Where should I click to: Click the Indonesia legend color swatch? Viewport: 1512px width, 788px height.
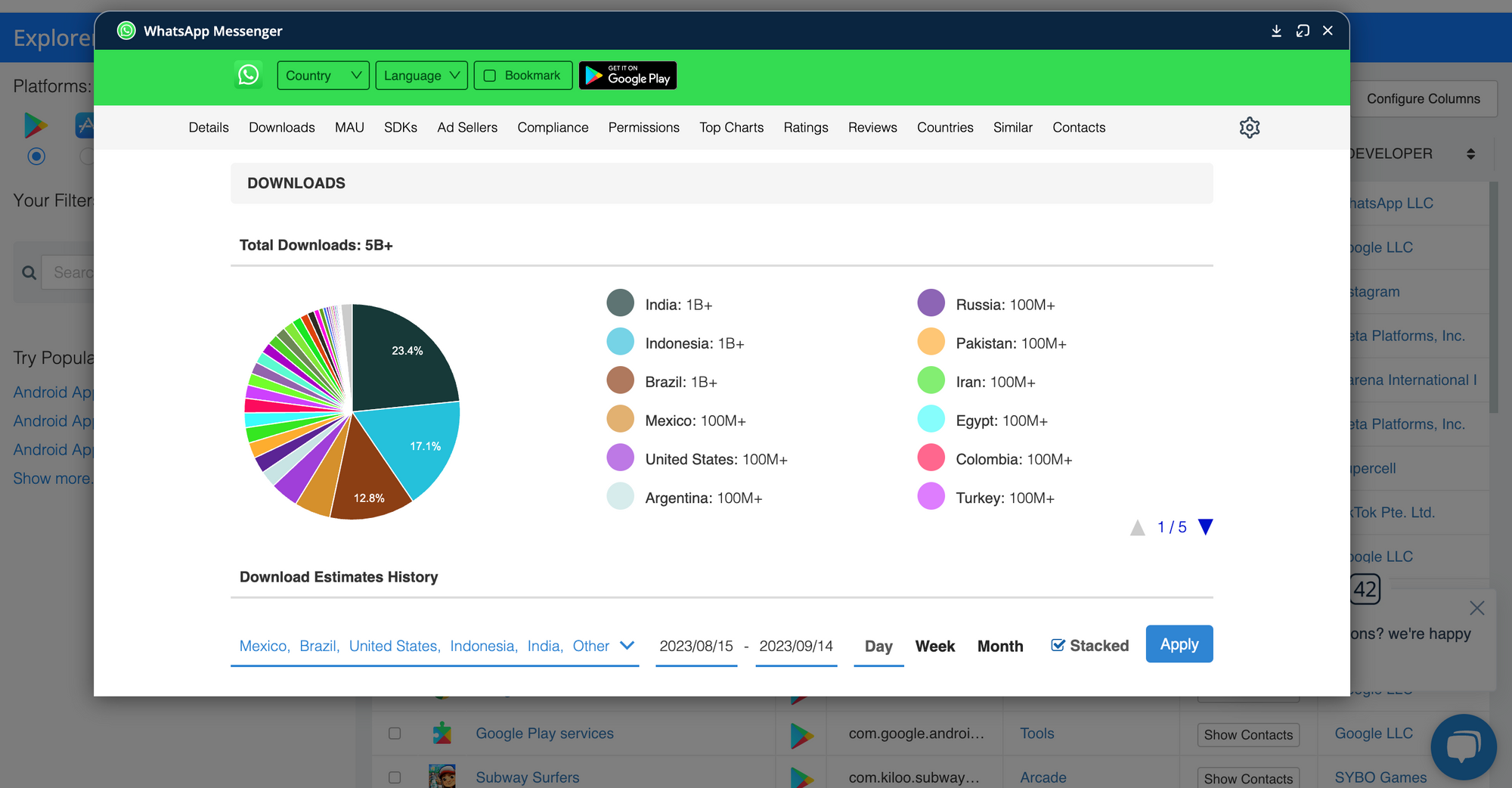(x=621, y=341)
